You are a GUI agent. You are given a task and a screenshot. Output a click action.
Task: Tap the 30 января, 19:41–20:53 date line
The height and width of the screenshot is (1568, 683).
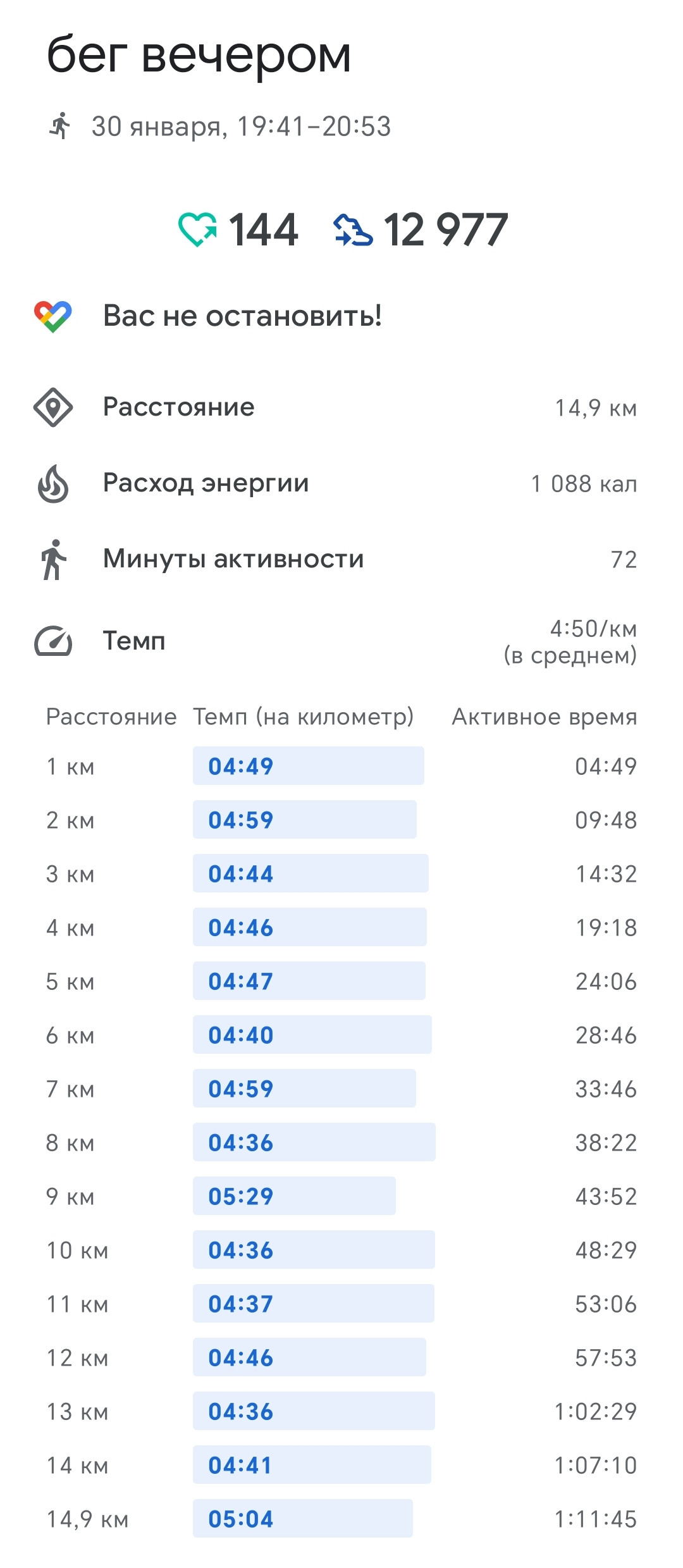[x=241, y=126]
